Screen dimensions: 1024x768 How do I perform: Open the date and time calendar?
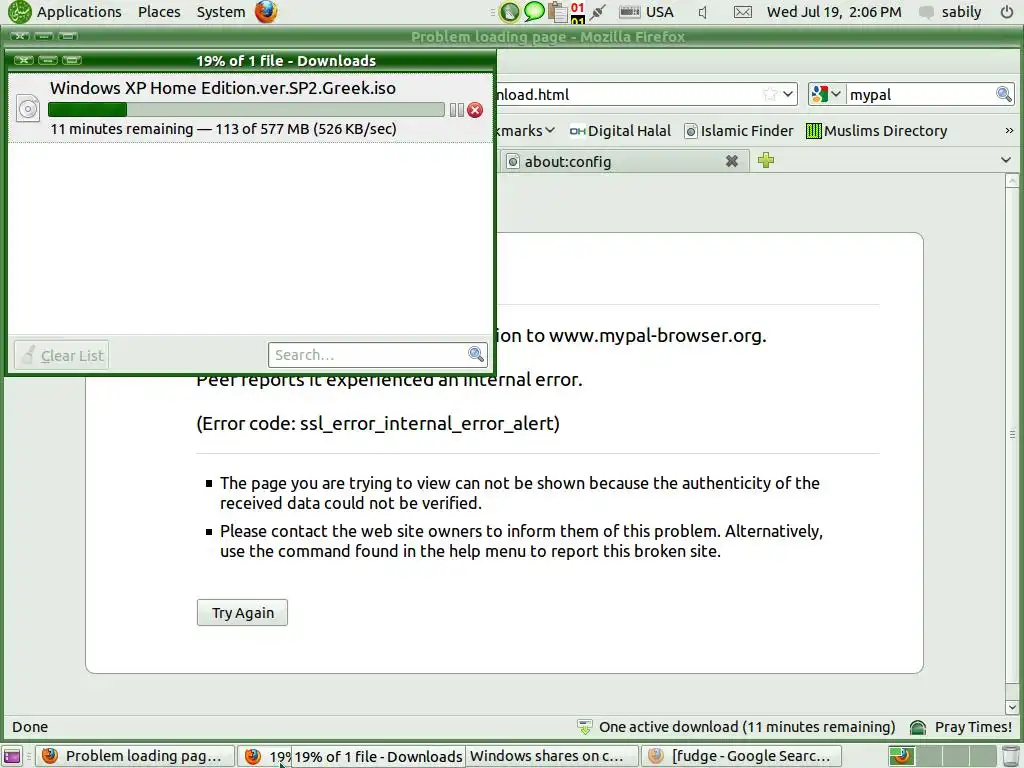coord(834,12)
